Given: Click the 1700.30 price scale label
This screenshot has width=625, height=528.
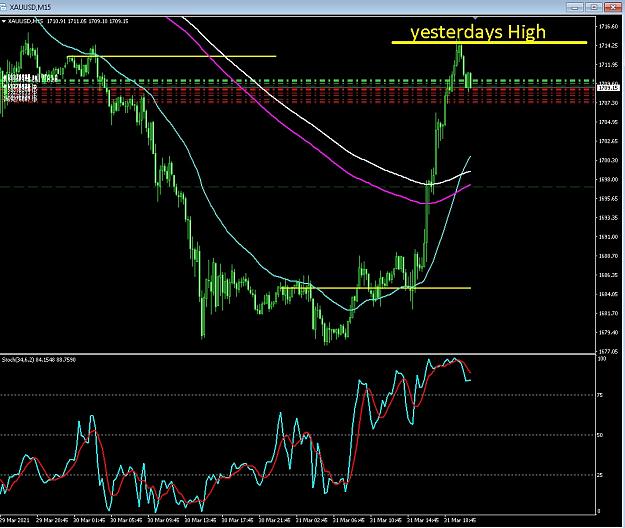Looking at the screenshot, I should coord(608,160).
